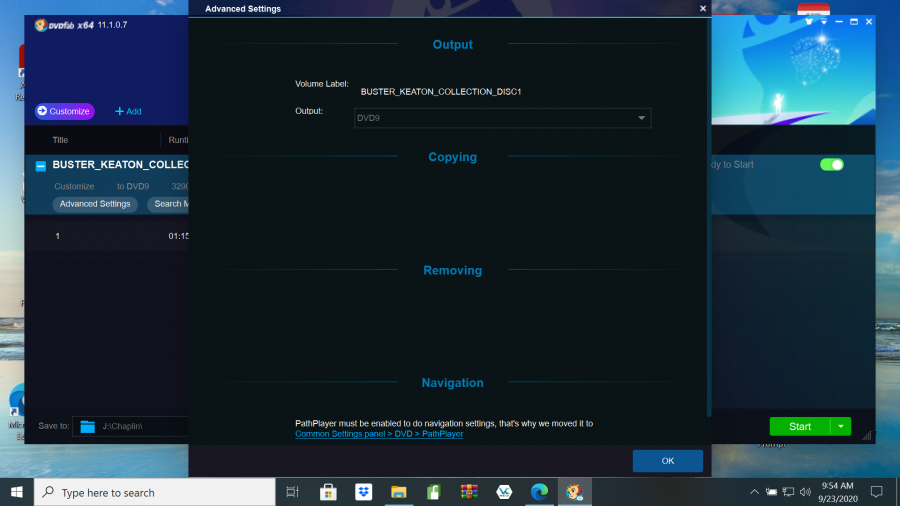Open the DVDFab title bar menu arrow

coord(824,21)
